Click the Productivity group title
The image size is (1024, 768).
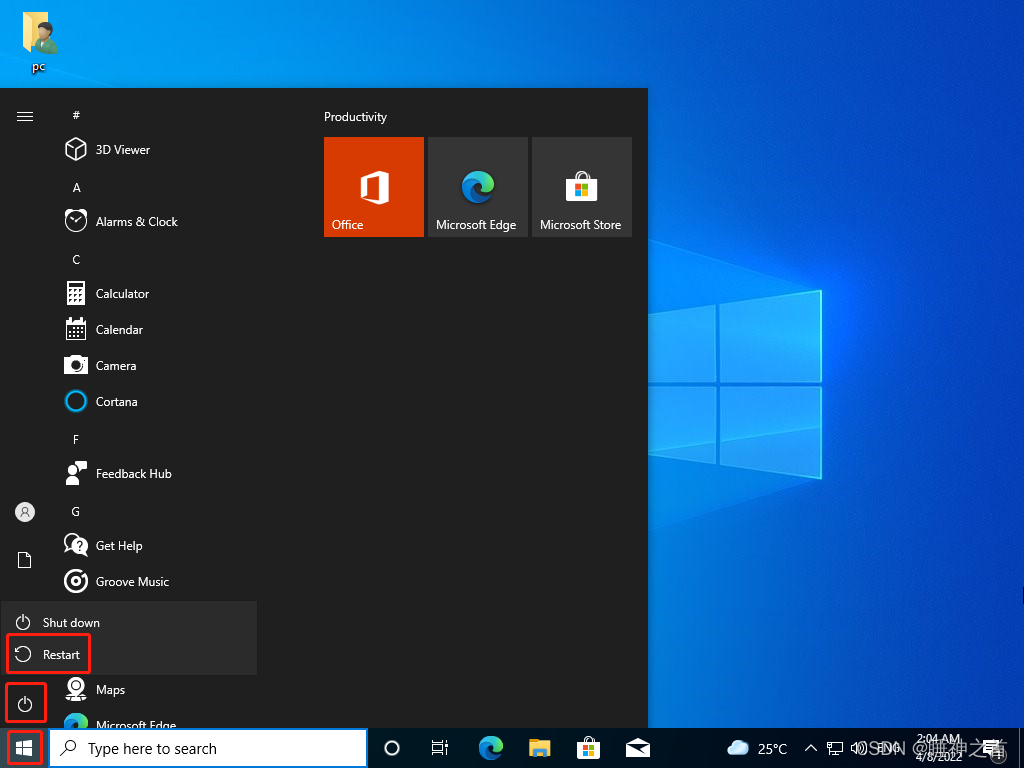click(355, 117)
